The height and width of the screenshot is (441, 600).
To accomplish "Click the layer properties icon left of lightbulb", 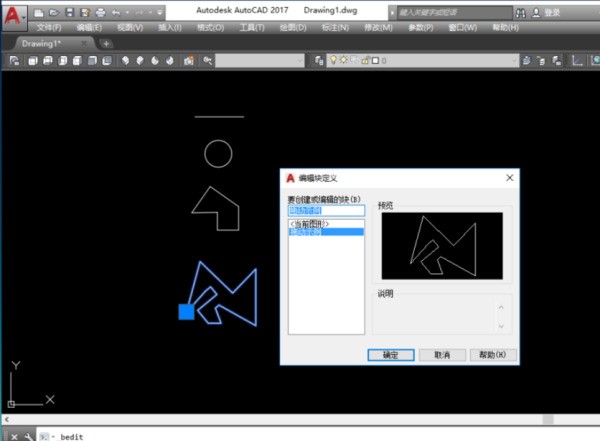I will click(x=319, y=61).
